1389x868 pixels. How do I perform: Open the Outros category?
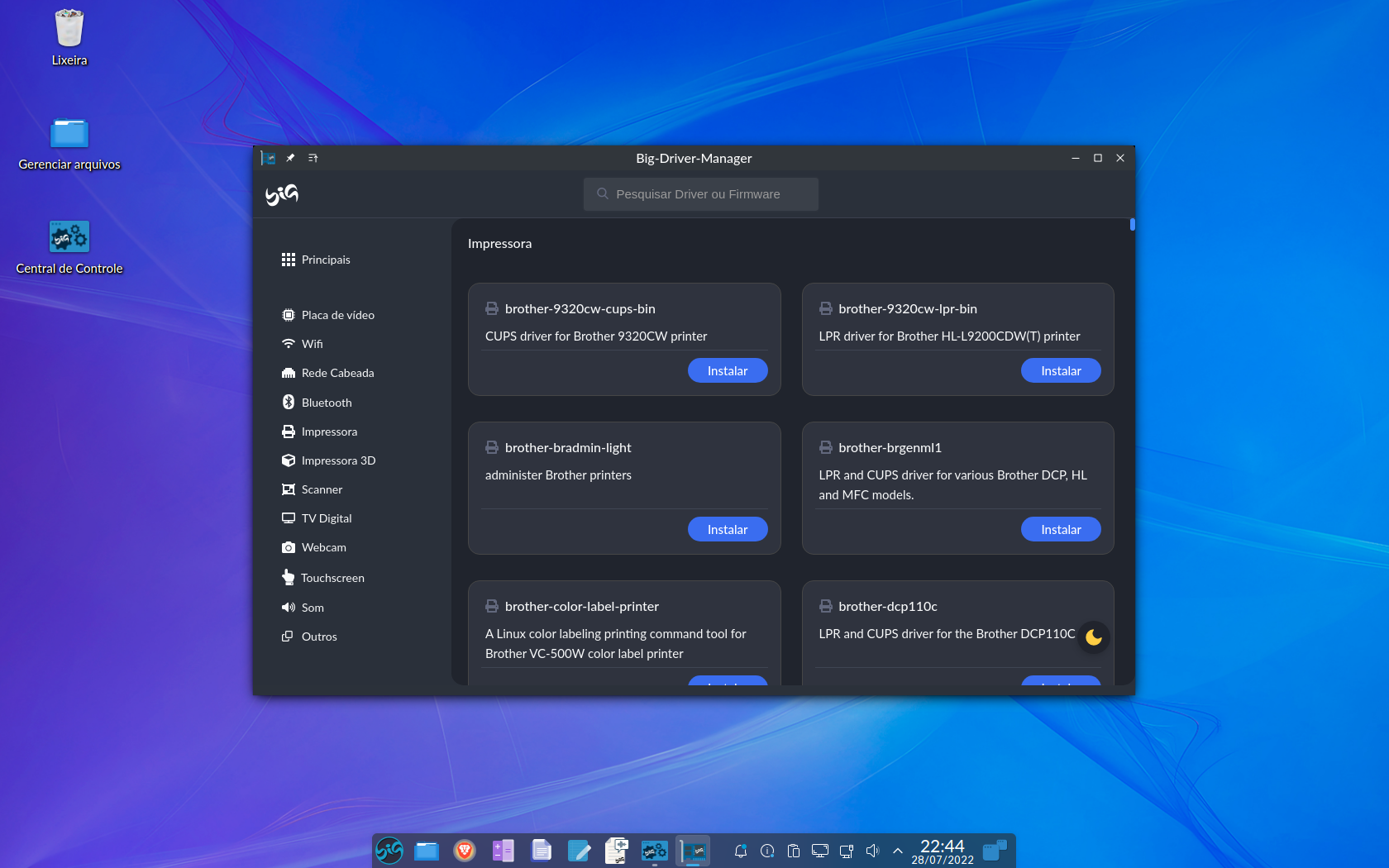pos(309,637)
